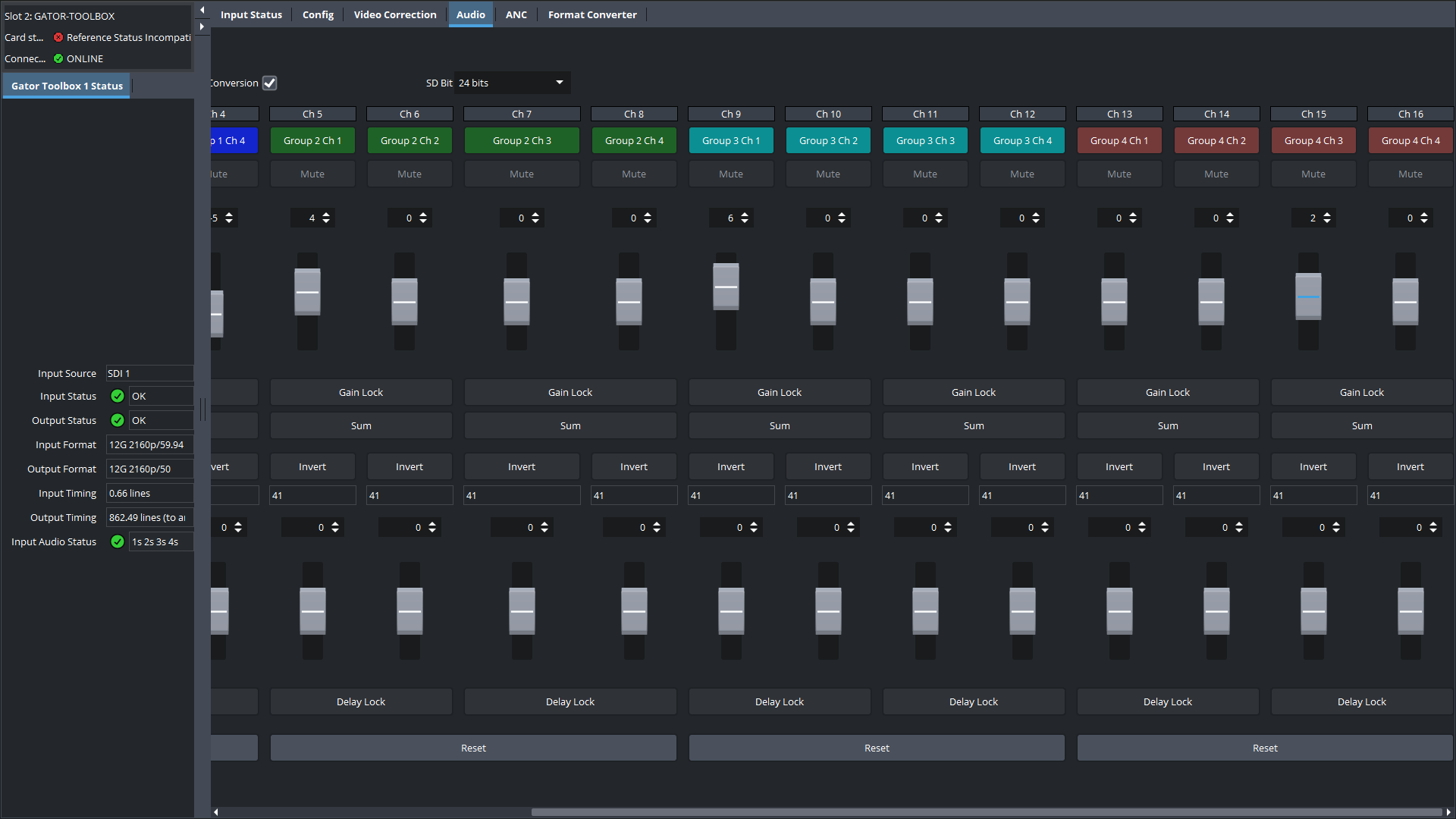Click Delay Lock for Ch 7 and Ch 8
Viewport: 1456px width, 819px height.
(570, 701)
